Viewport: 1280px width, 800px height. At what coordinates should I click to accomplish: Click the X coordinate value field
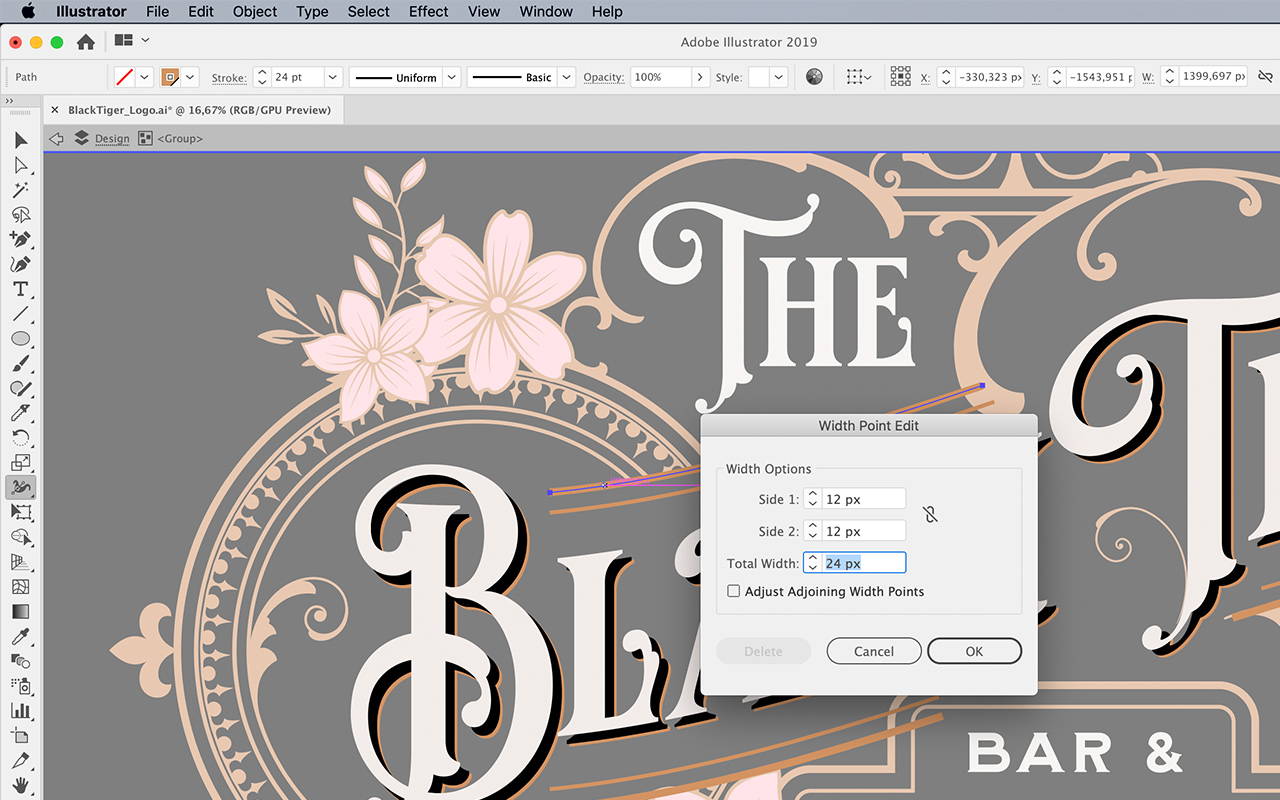[x=990, y=77]
